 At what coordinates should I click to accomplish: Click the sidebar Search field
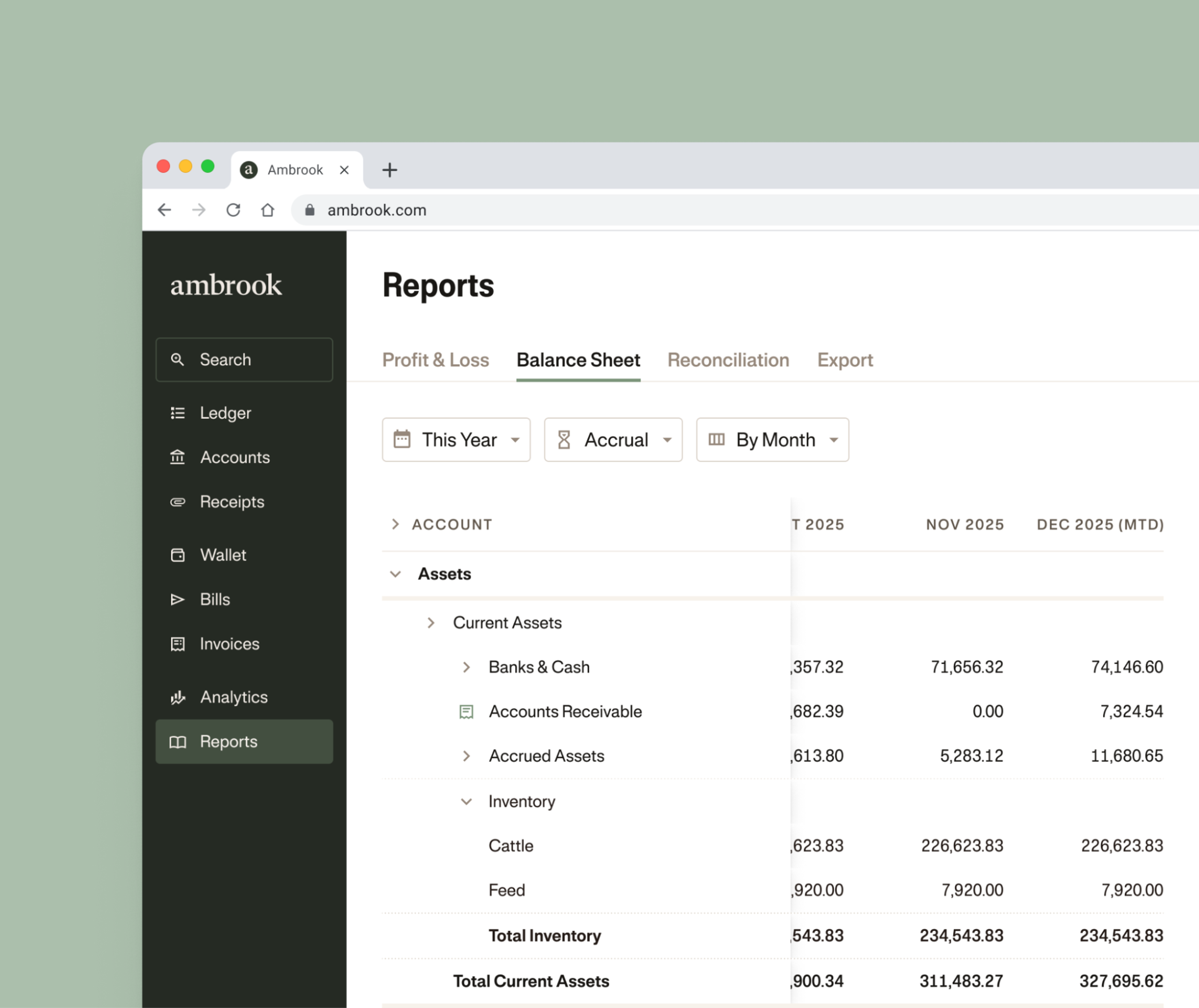pyautogui.click(x=244, y=359)
